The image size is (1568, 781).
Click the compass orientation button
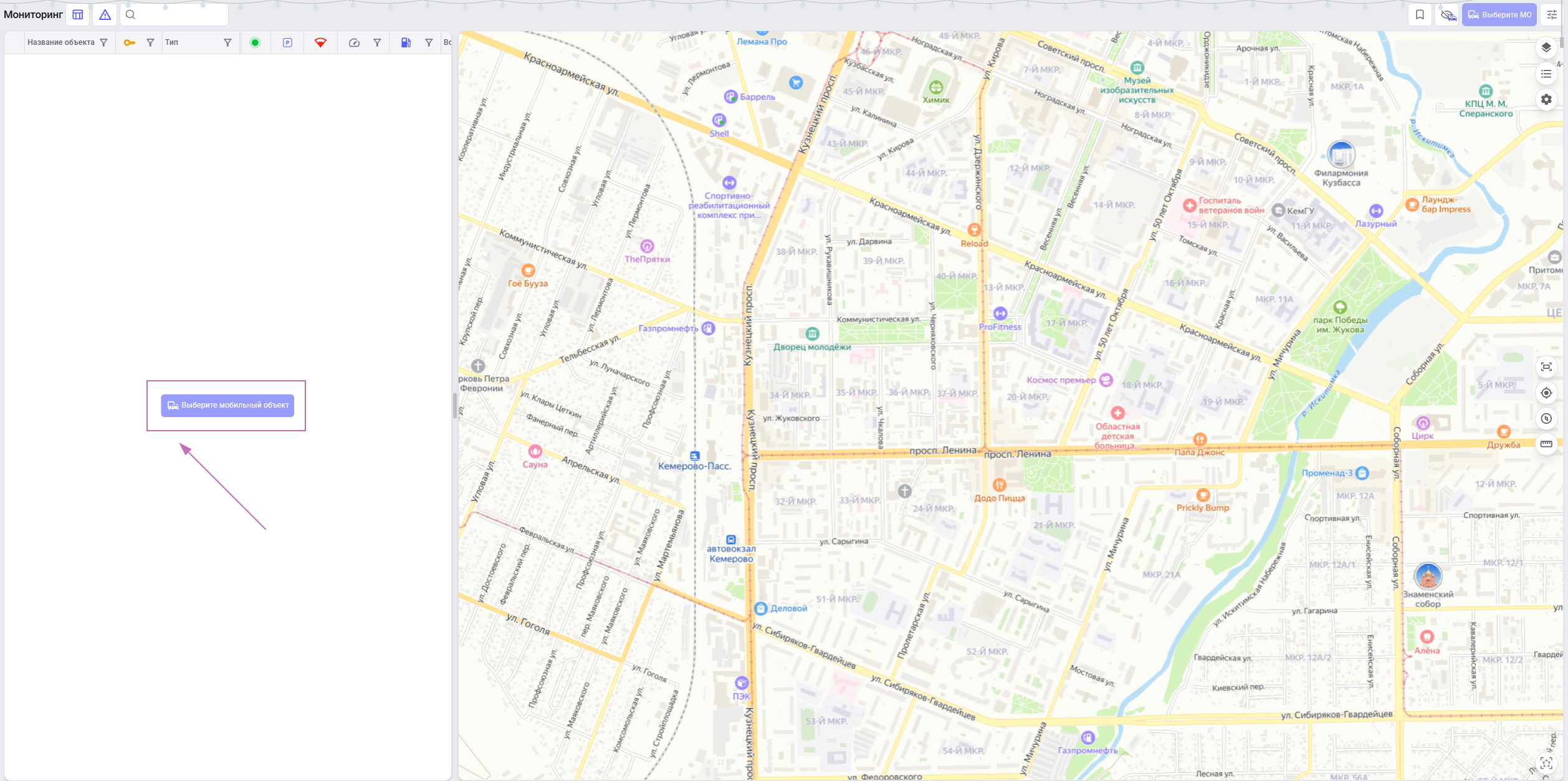pyautogui.click(x=1546, y=419)
